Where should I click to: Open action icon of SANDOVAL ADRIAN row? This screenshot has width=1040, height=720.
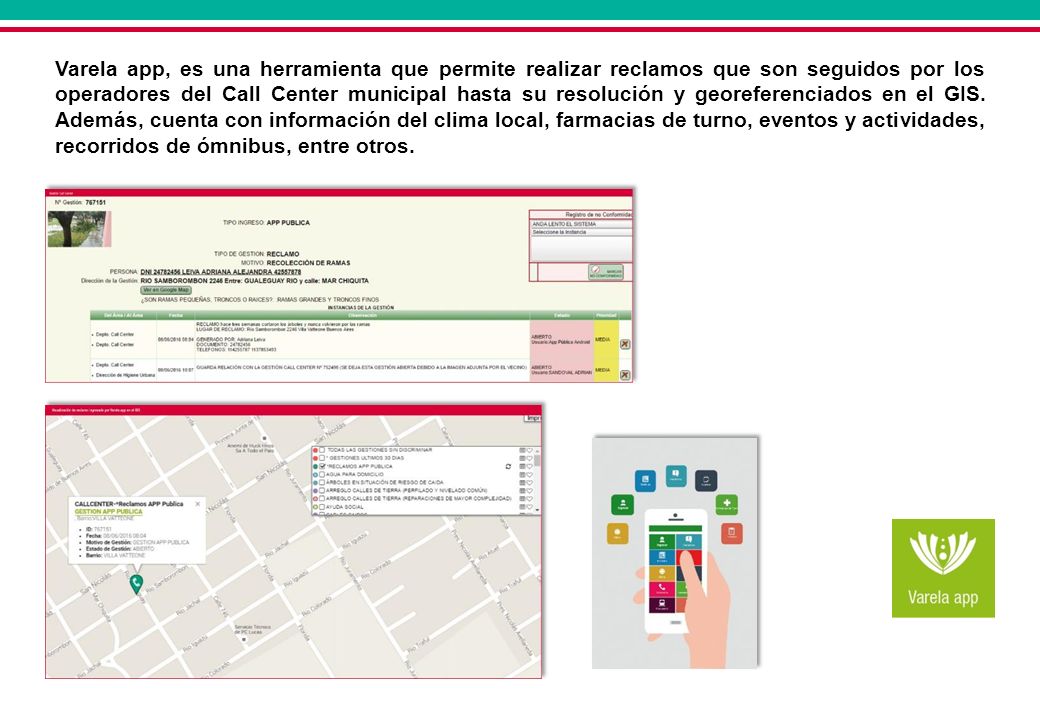[x=625, y=375]
